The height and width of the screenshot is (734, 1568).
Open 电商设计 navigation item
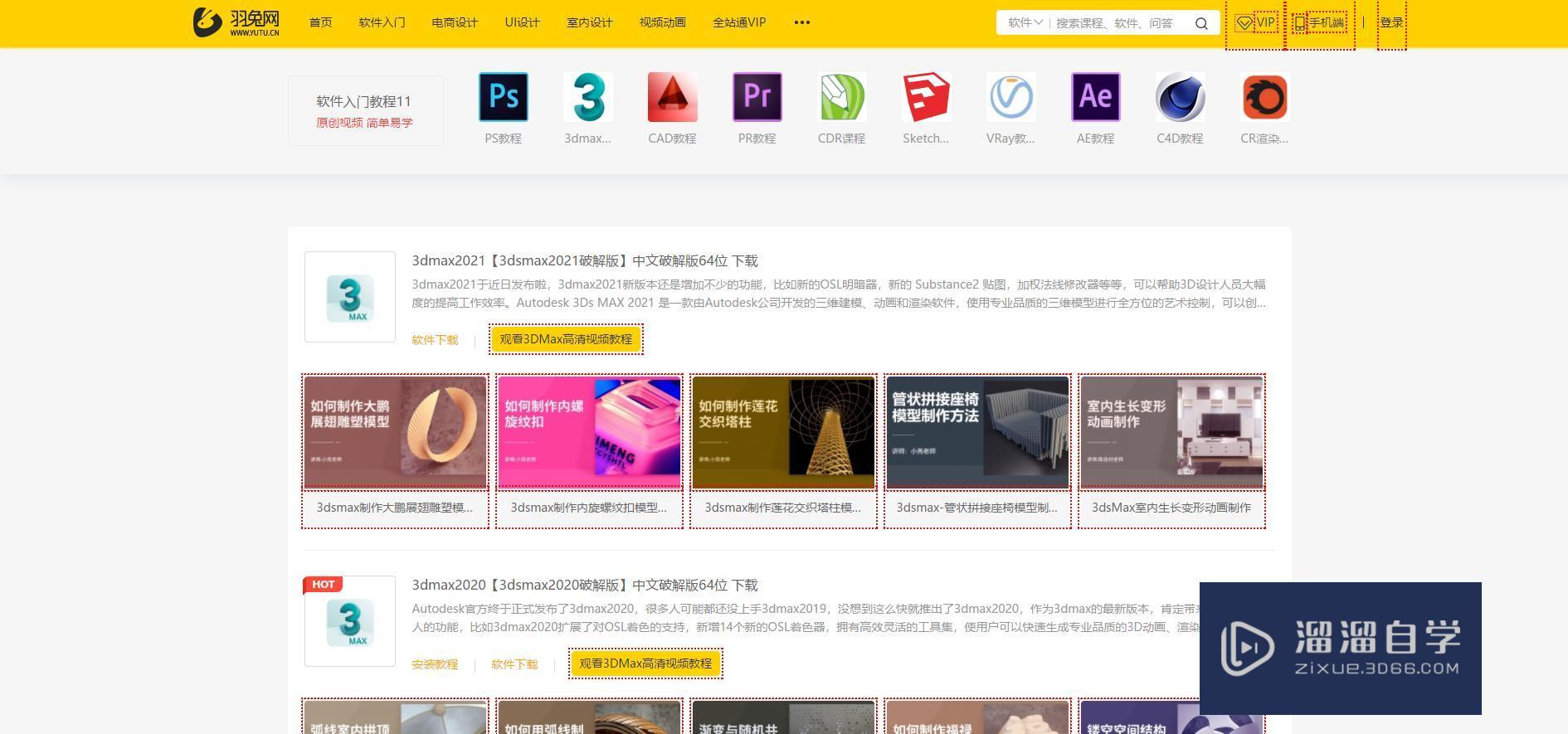[x=455, y=22]
